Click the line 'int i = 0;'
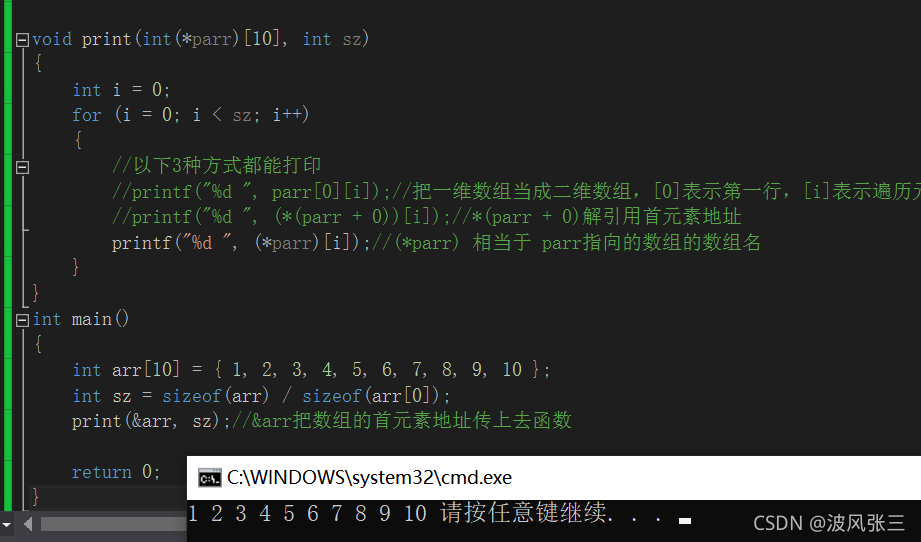Screen dimensions: 921x542 click(x=121, y=90)
